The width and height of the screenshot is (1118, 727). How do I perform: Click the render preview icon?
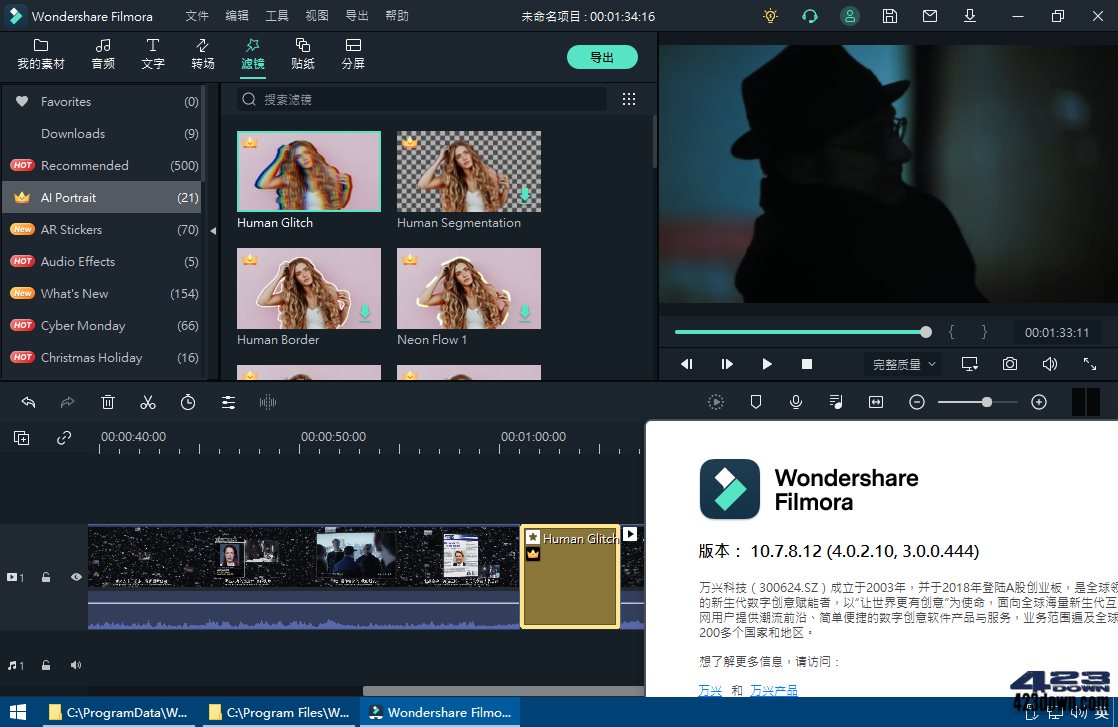716,402
